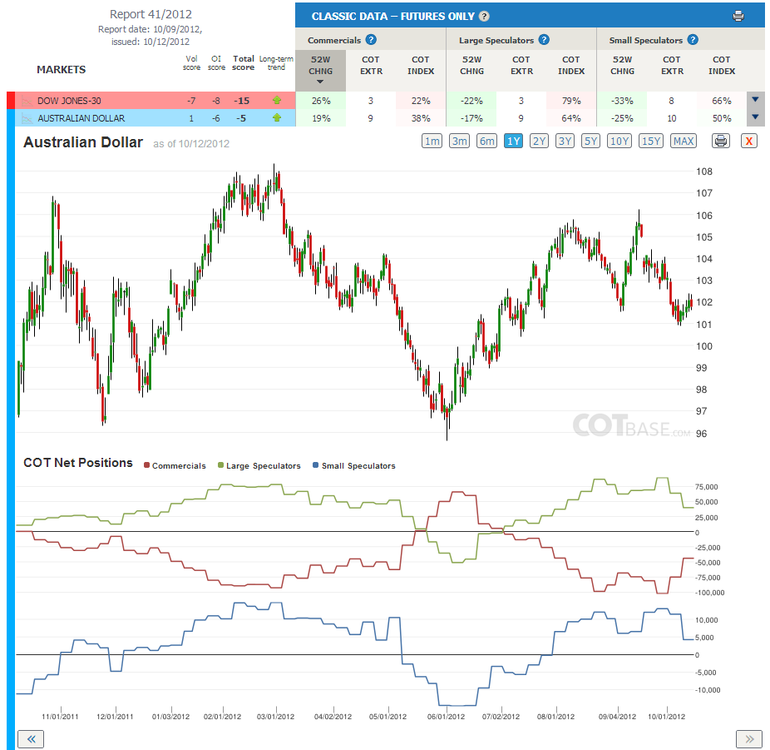Click the 10/01/2012 date axis label
Image resolution: width=770 pixels, height=750 pixels.
666,717
